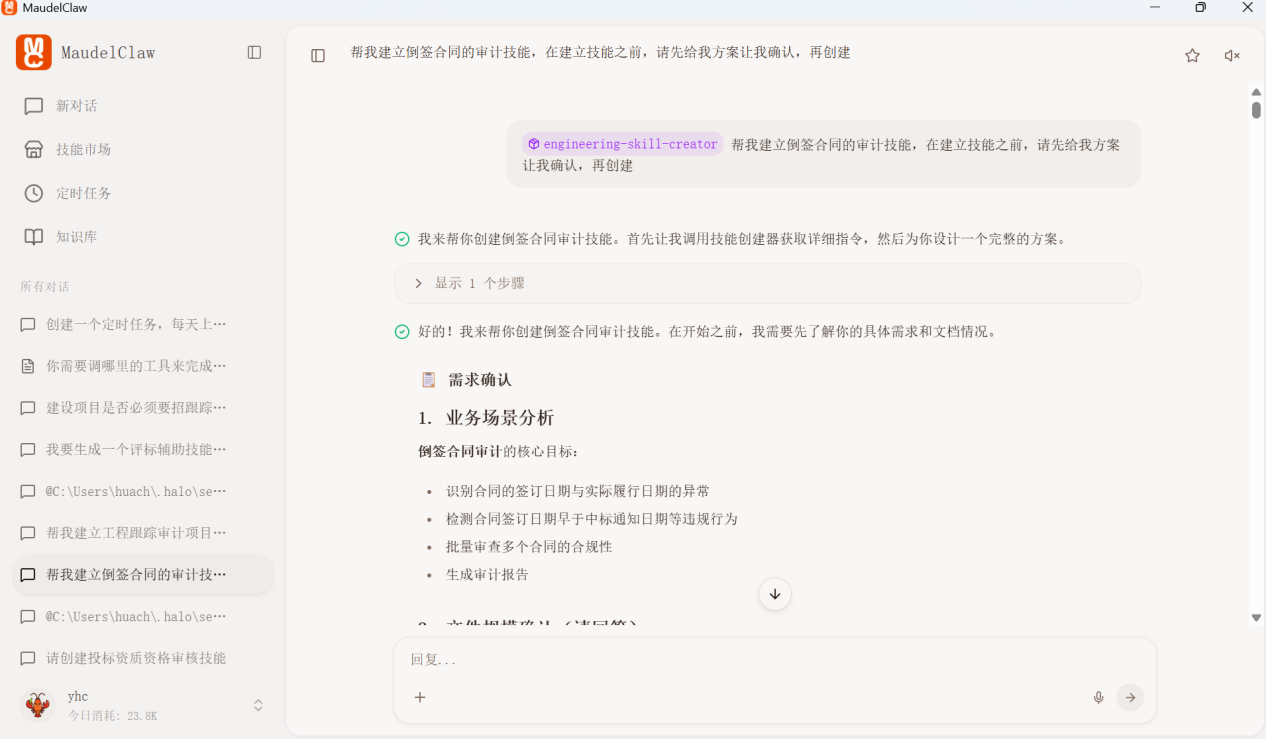
Task: Open conversation 我要生成一个评标辅助技能
Action: [136, 450]
